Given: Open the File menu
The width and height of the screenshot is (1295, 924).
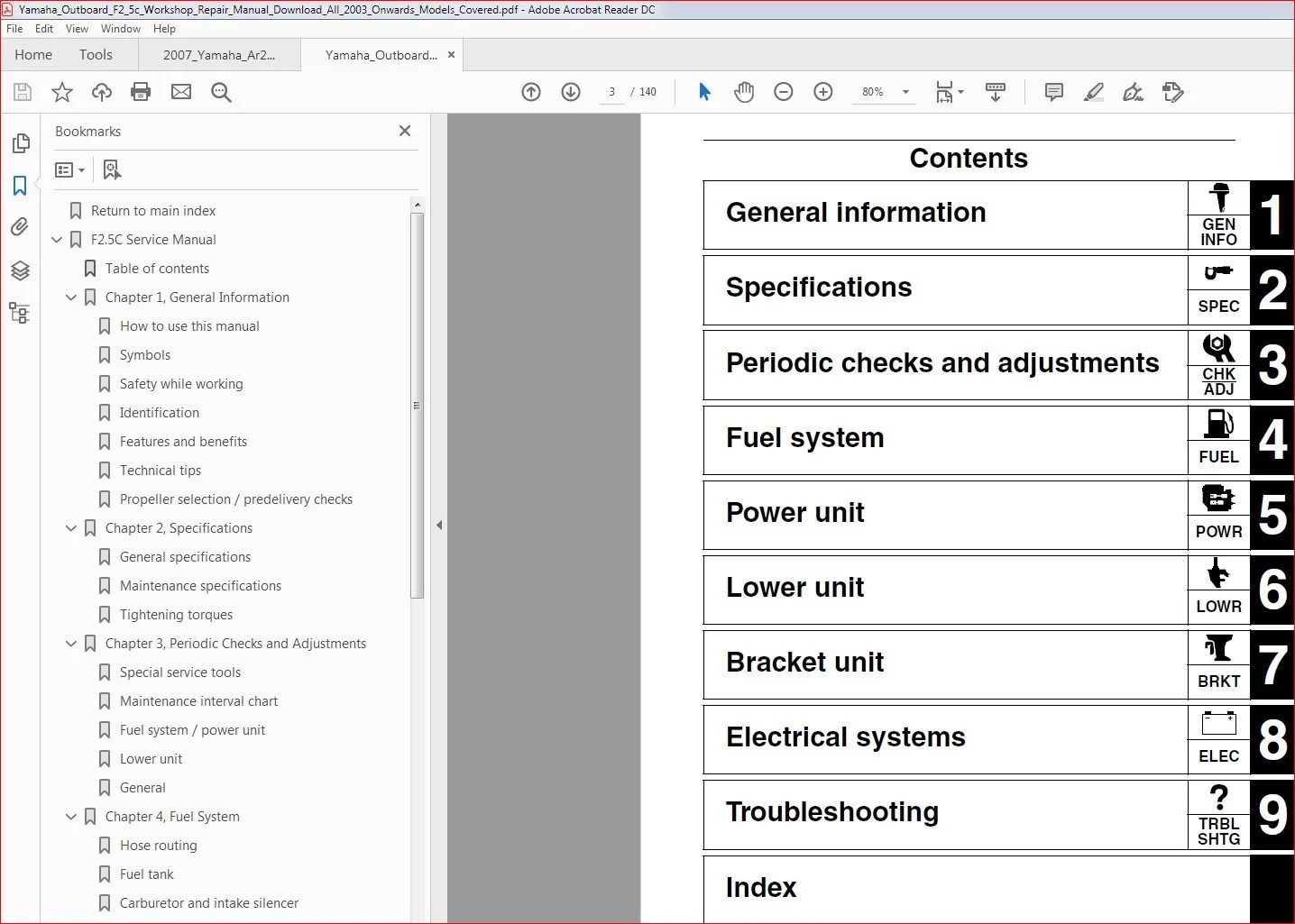Looking at the screenshot, I should [x=14, y=29].
